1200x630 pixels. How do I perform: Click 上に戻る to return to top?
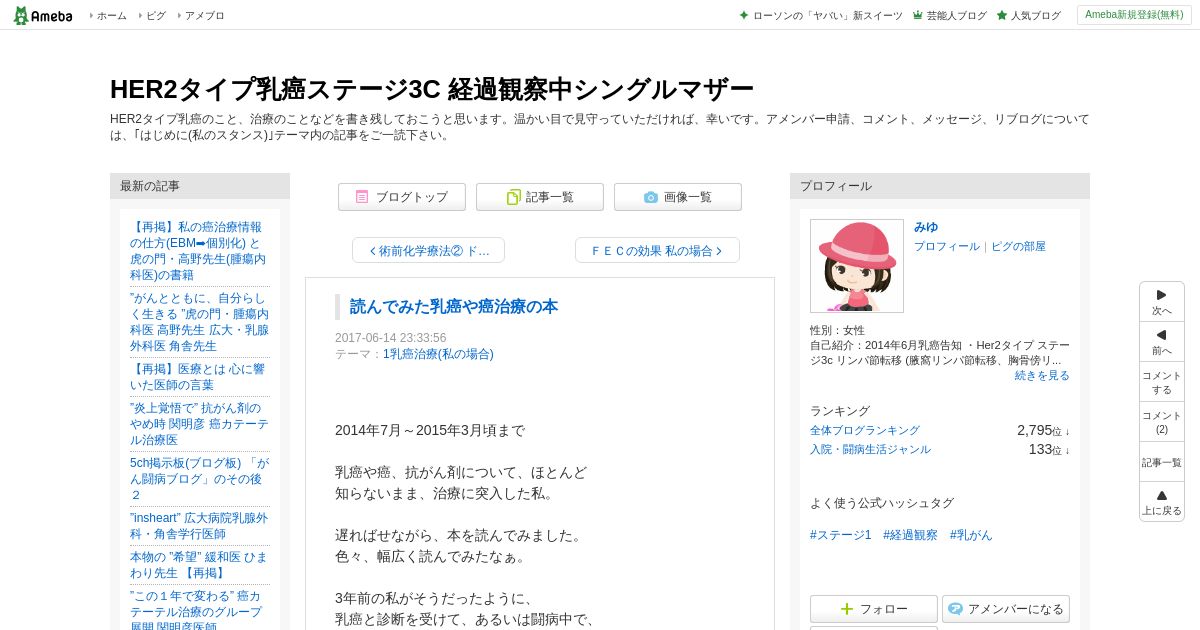tap(1162, 502)
